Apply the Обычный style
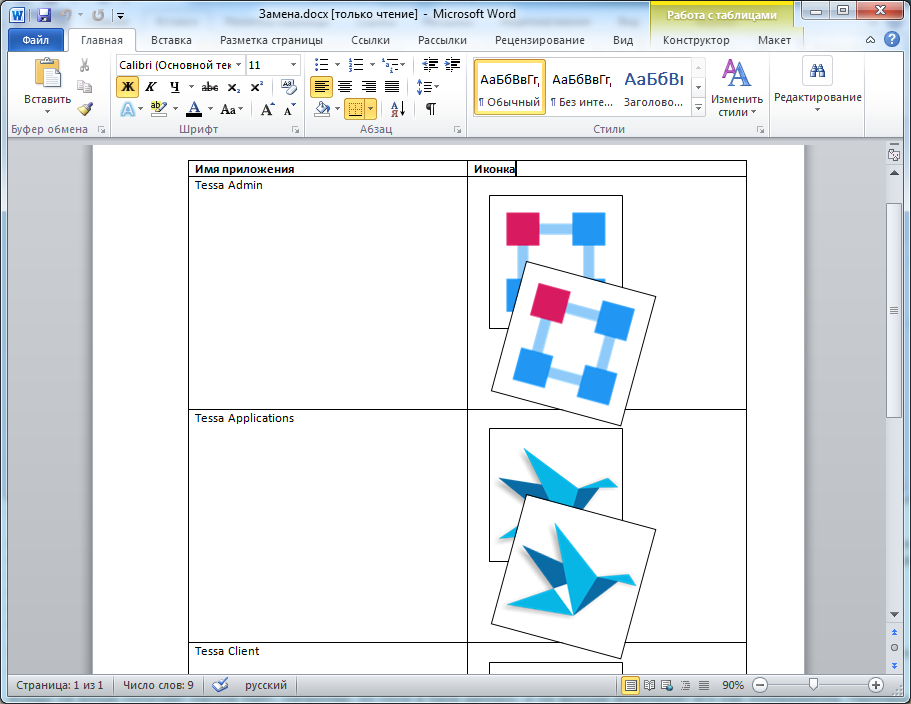911x704 pixels. pyautogui.click(x=509, y=87)
